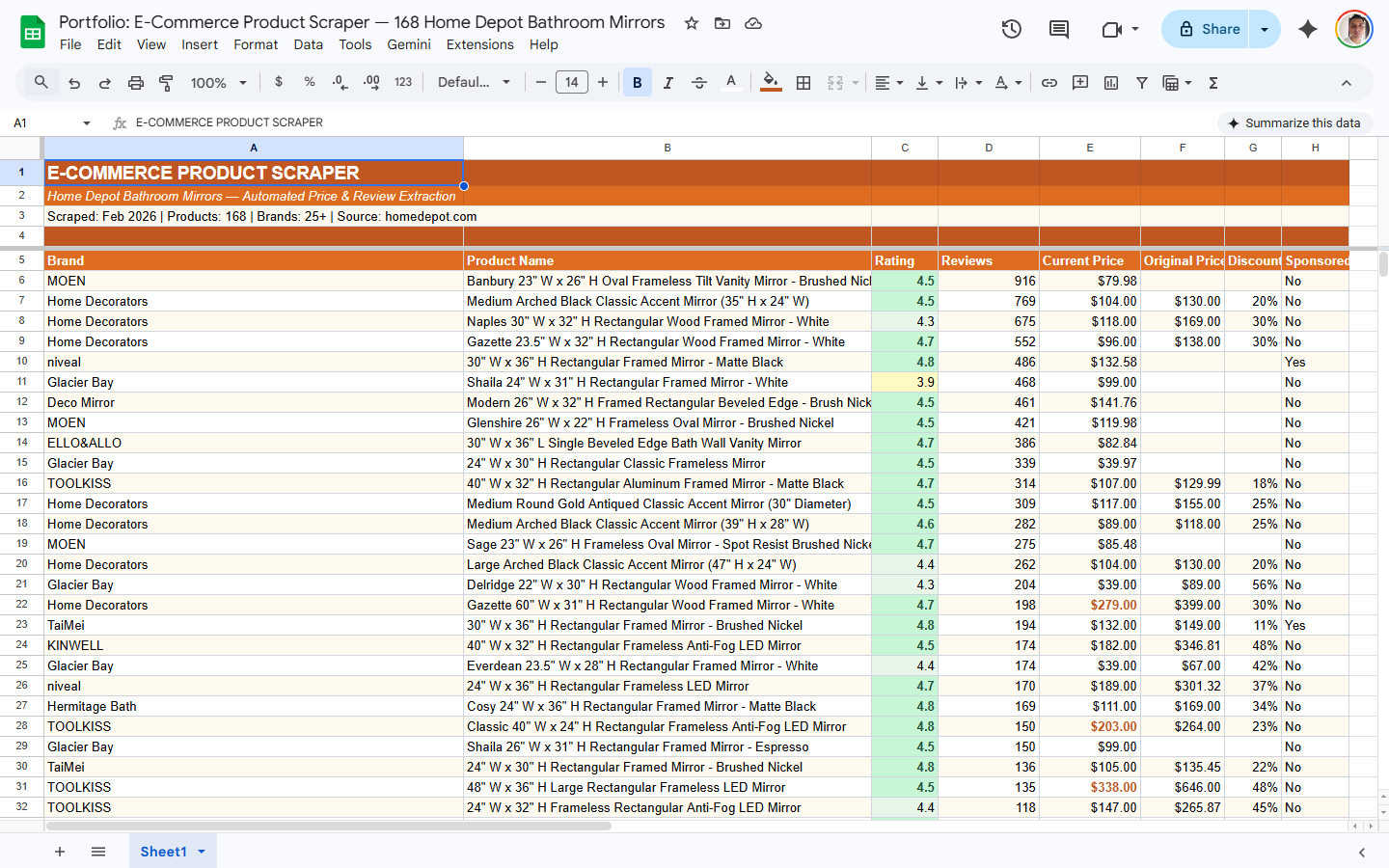
Task: Click the print icon
Action: [136, 83]
